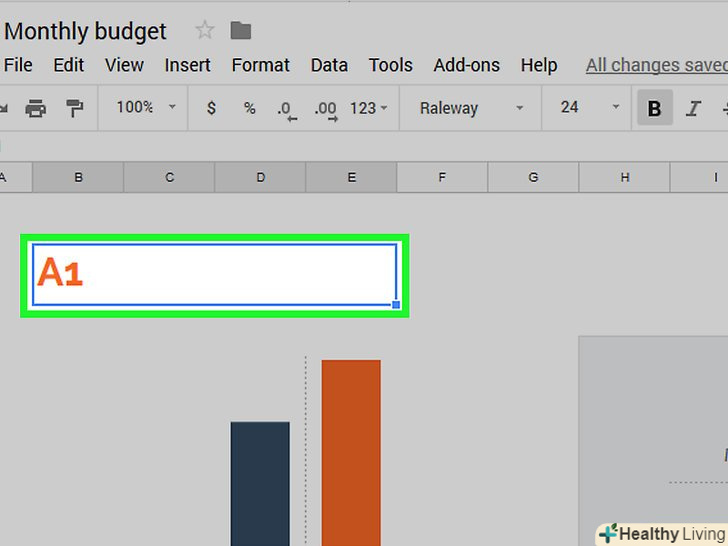Click the blue fill handle of selected cell
Viewport: 728px width, 546px height.
396,305
